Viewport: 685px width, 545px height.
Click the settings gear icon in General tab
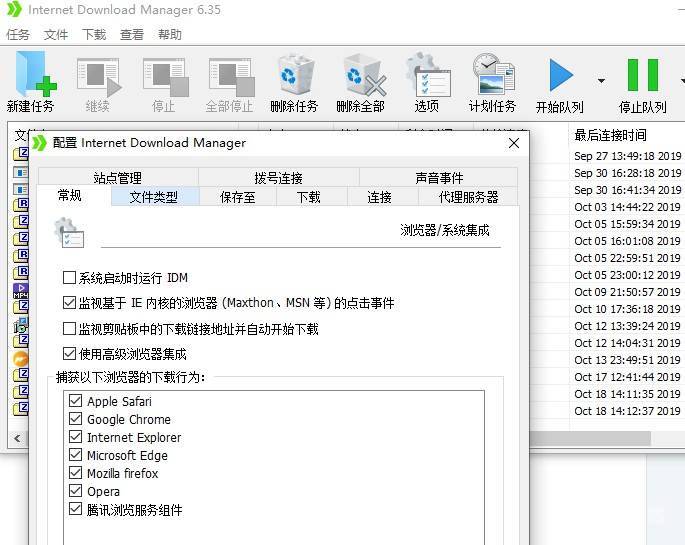(x=69, y=232)
